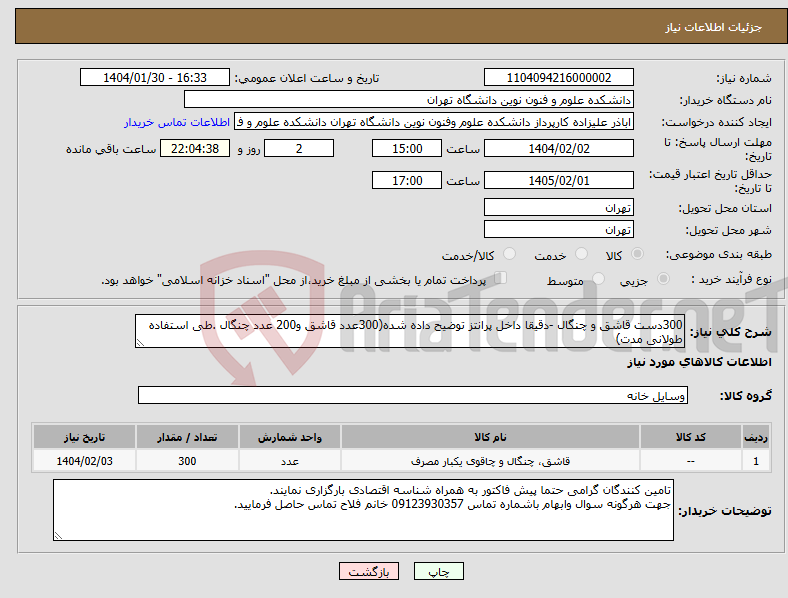
Task: Click the تعداد / مقدار column header
Action: pos(187,437)
